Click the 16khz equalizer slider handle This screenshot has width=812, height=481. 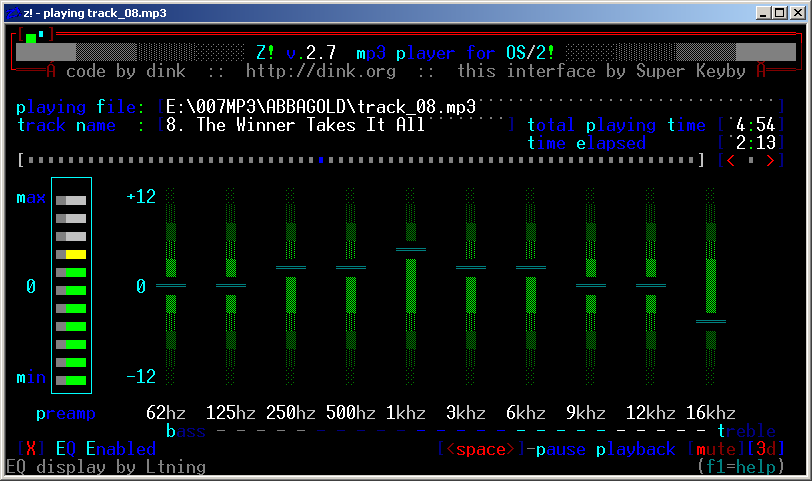click(x=711, y=322)
